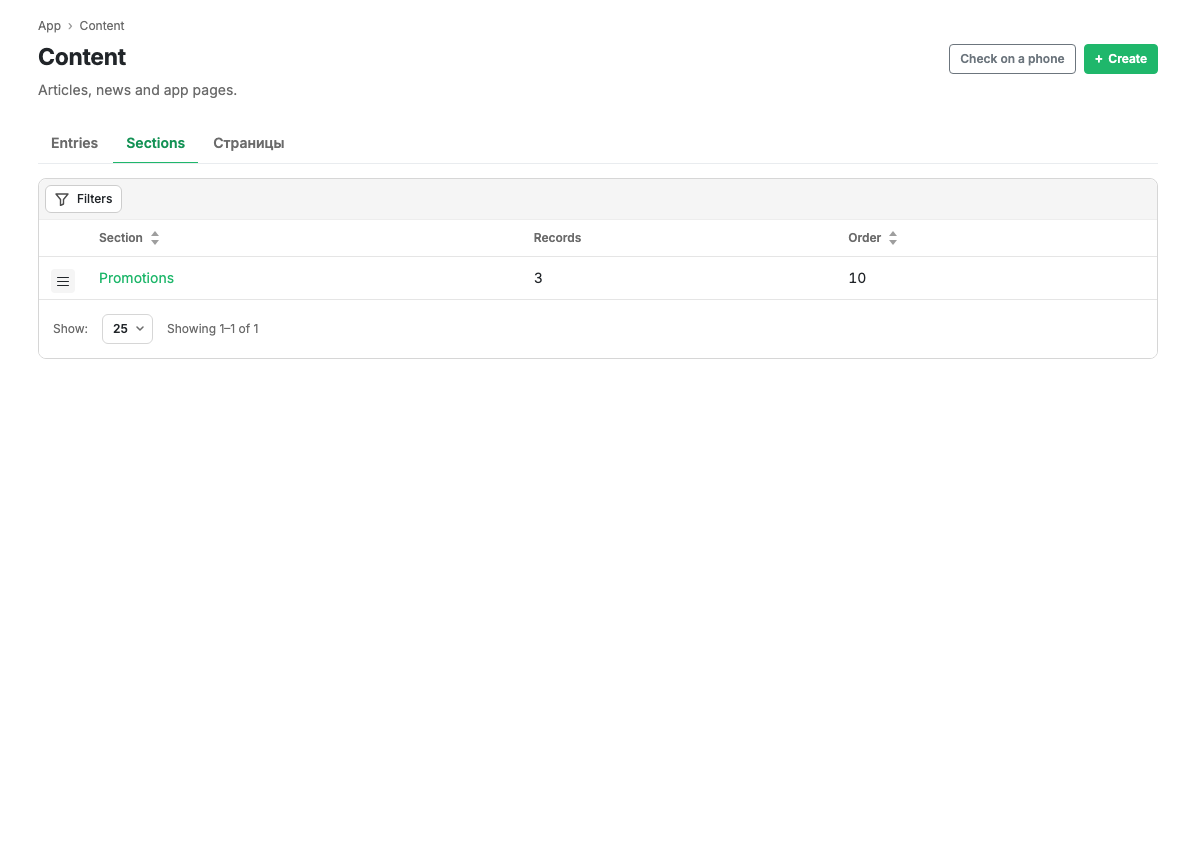Sort by Order column arrows

[x=893, y=238]
